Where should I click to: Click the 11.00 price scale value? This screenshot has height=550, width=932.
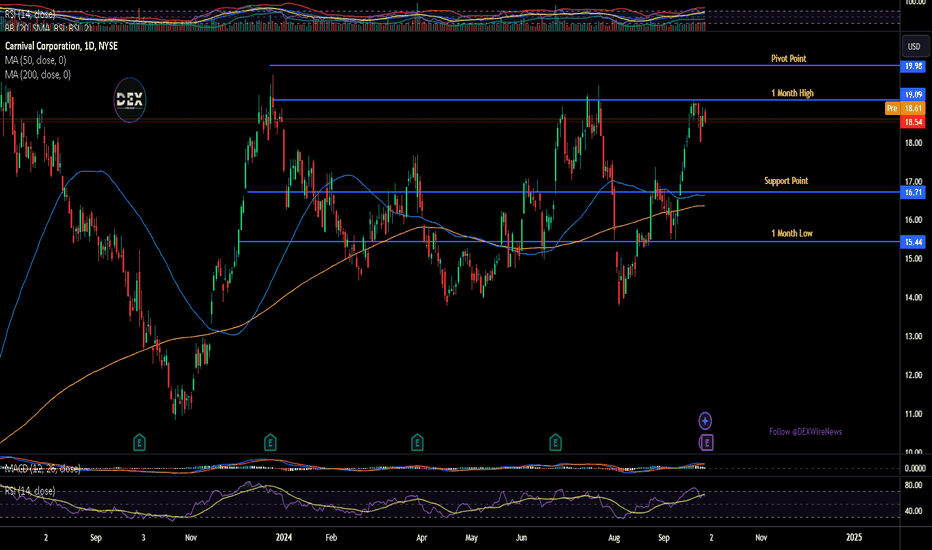[914, 414]
